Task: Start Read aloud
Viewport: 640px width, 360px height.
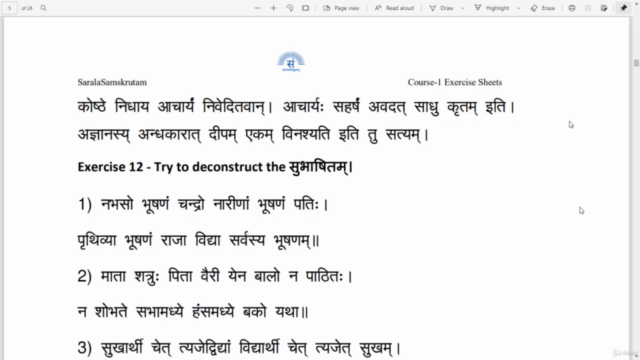Action: 394,8
